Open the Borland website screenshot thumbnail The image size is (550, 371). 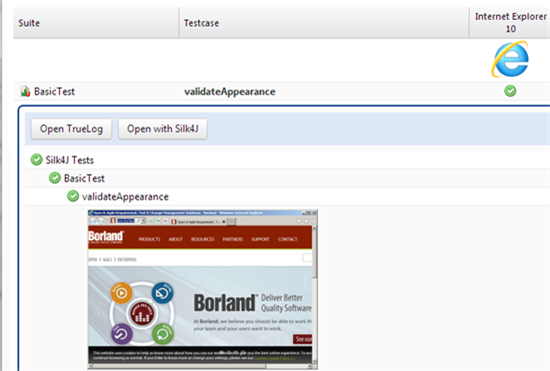pyautogui.click(x=203, y=289)
